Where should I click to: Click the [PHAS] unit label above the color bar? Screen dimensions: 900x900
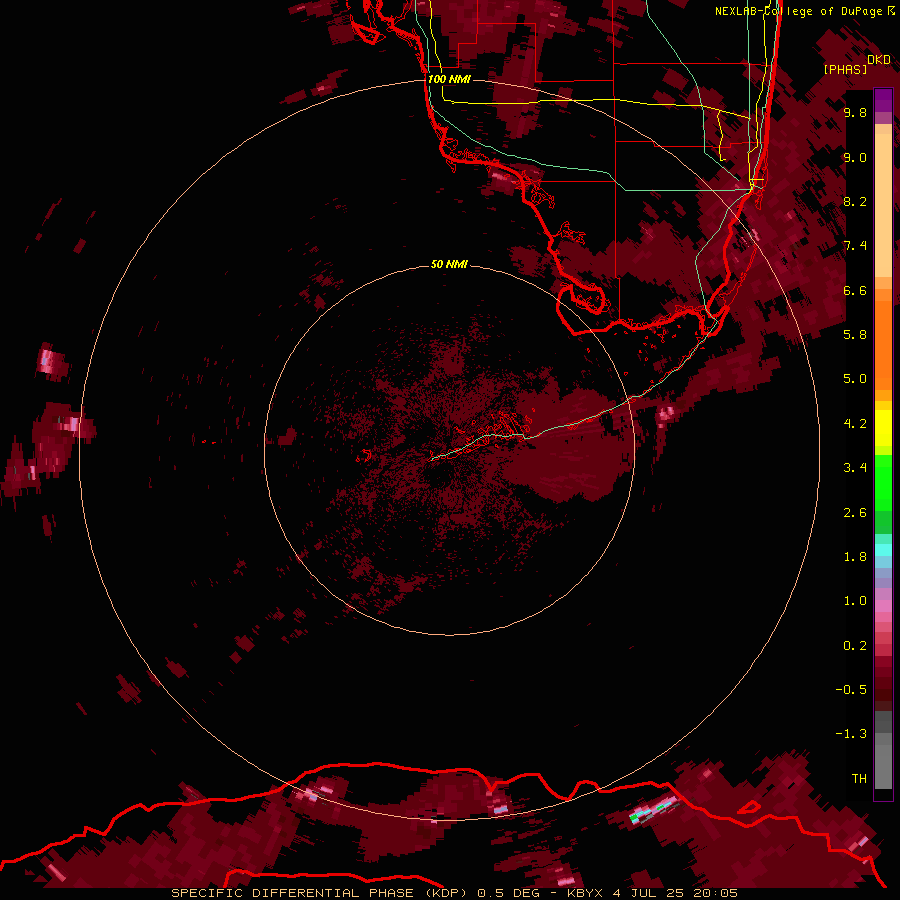(845, 70)
